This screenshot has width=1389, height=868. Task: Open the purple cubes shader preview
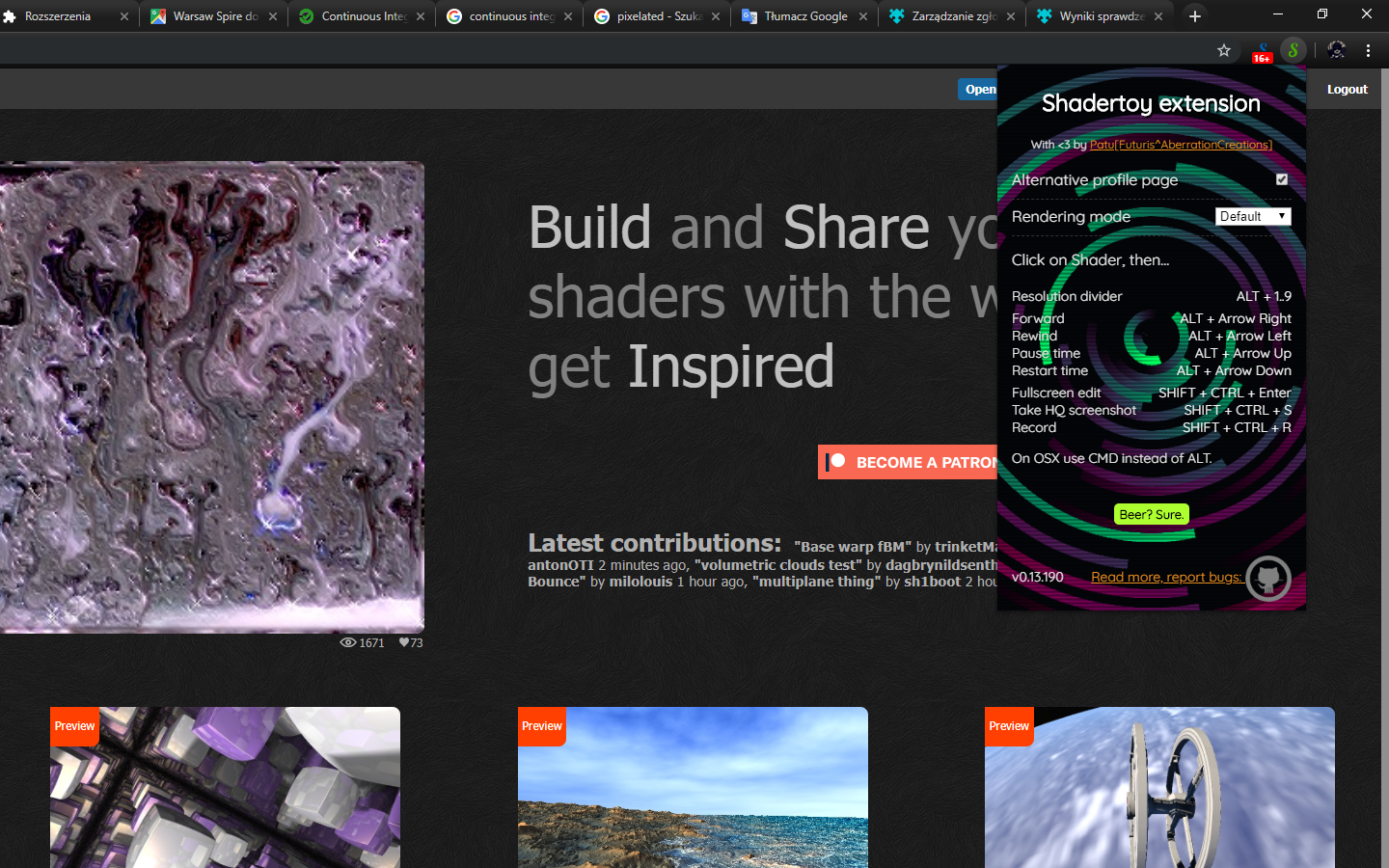click(x=225, y=788)
